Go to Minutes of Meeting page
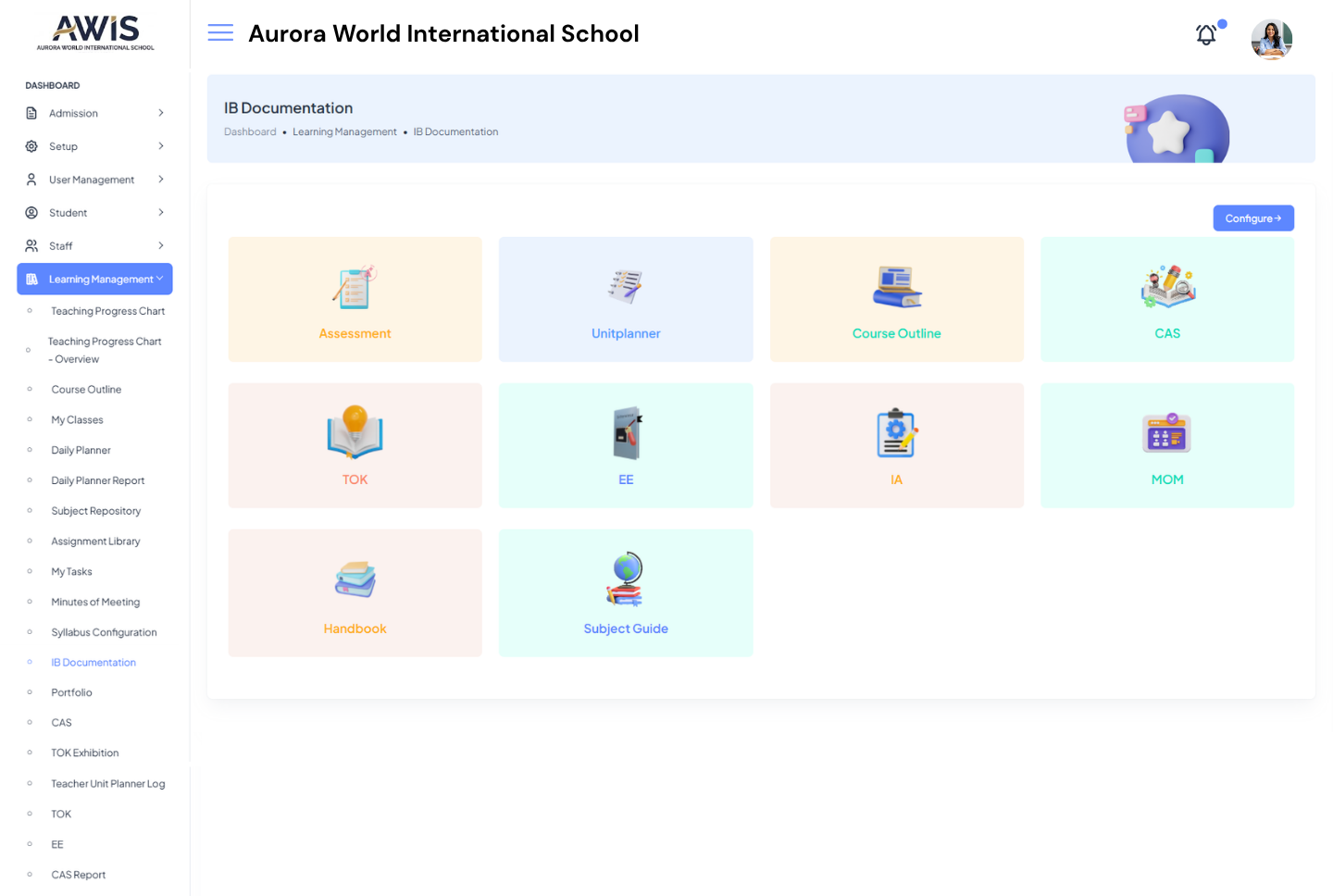Viewport: 1333px width, 896px height. pos(95,602)
